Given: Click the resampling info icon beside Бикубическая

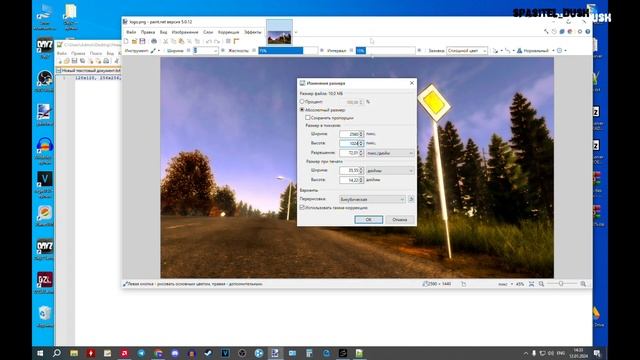Looking at the screenshot, I should [411, 199].
